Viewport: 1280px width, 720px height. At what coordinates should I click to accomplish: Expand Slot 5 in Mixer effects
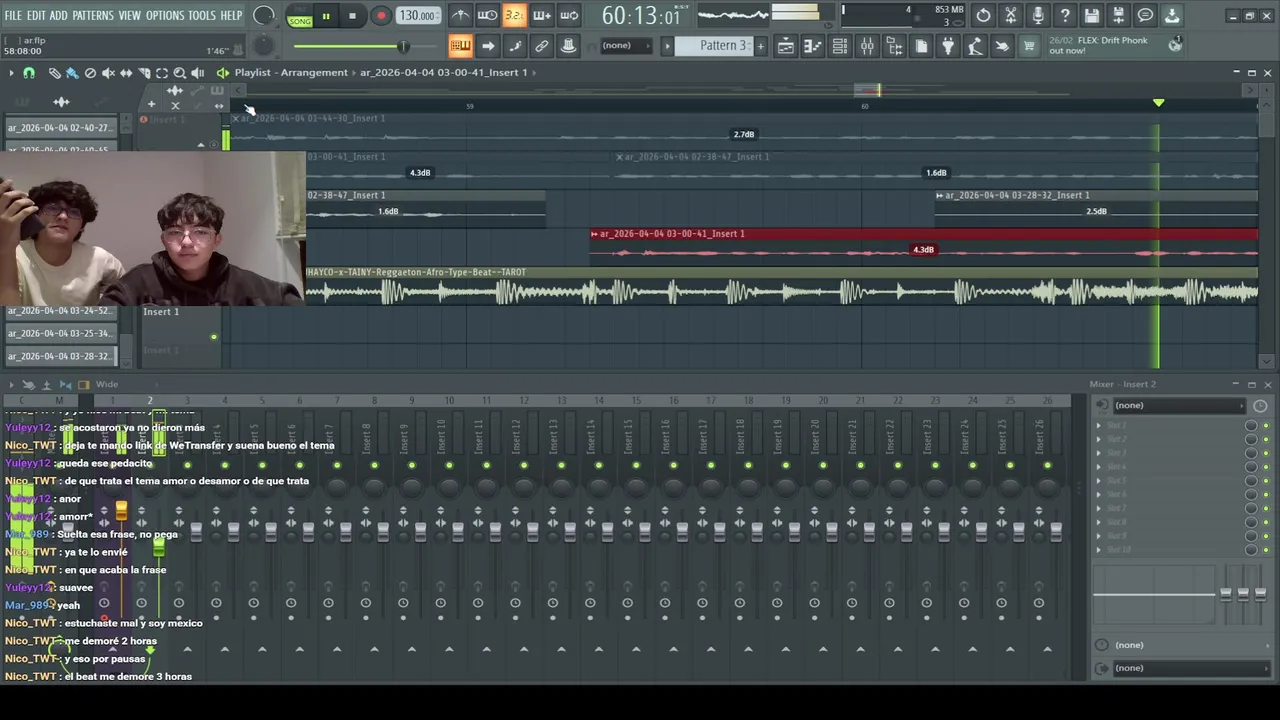(x=1099, y=481)
